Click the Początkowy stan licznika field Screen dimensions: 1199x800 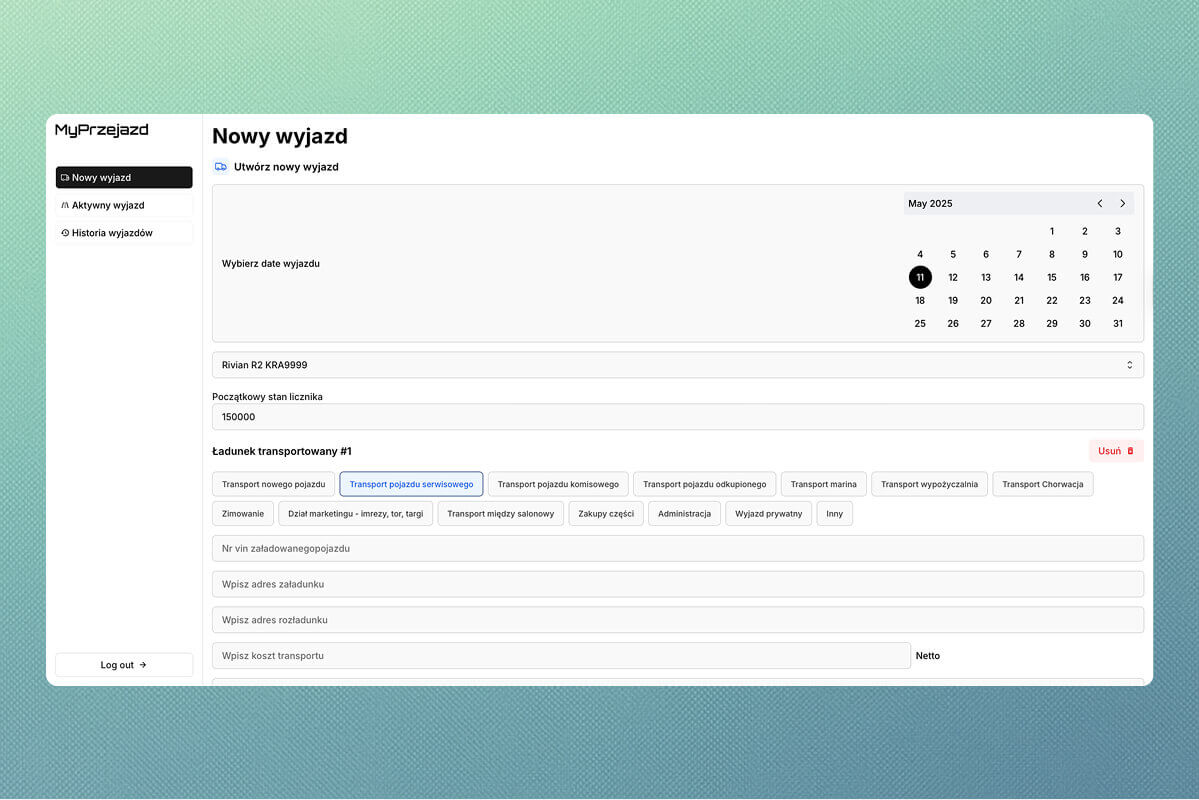click(x=677, y=417)
